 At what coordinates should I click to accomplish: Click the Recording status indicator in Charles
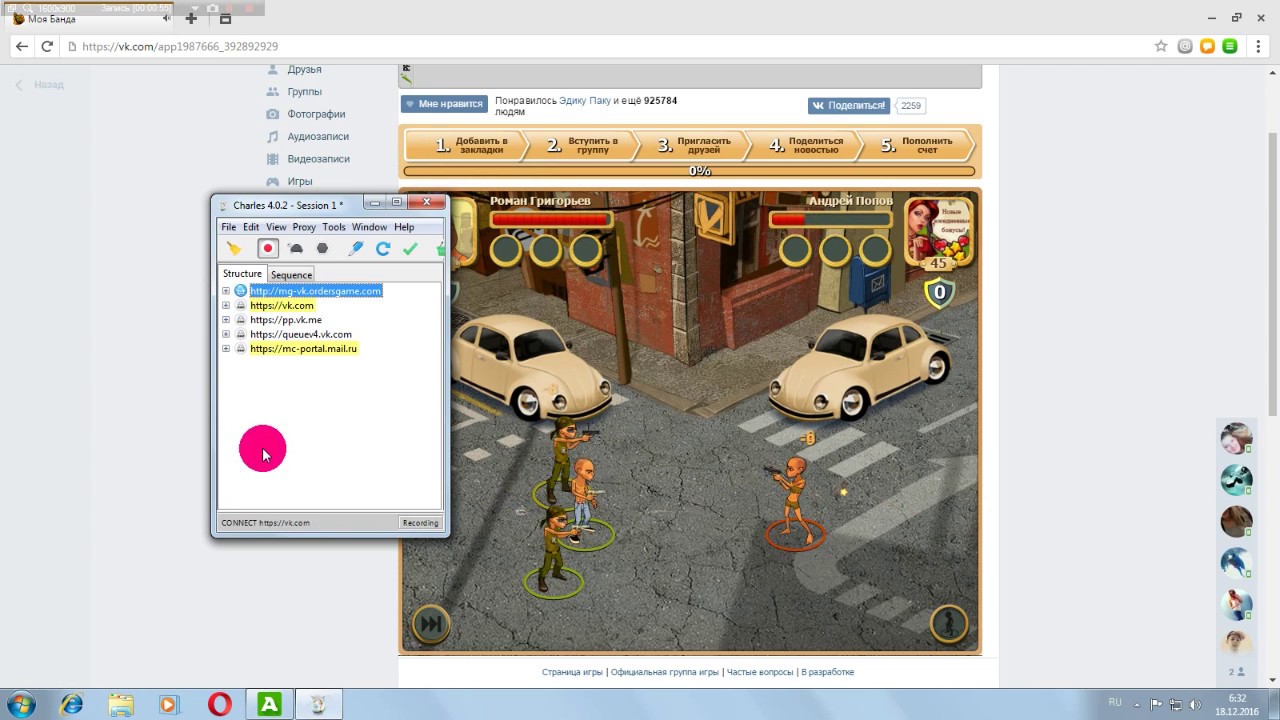[x=420, y=523]
